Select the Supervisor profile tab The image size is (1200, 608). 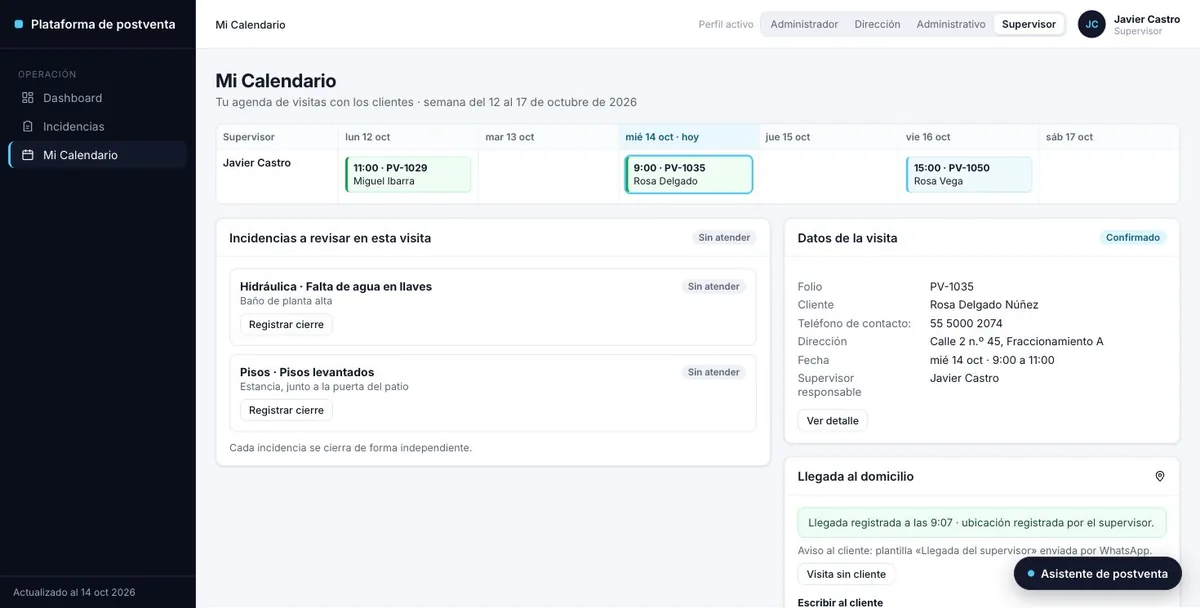pos(1029,24)
